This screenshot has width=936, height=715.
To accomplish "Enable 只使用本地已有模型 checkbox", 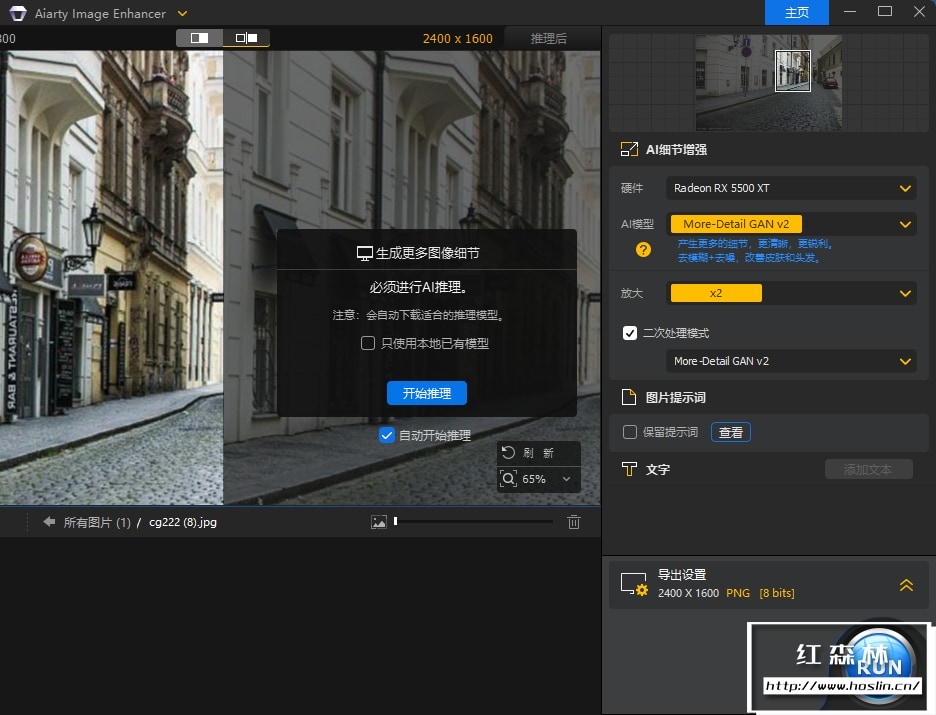I will click(x=368, y=343).
